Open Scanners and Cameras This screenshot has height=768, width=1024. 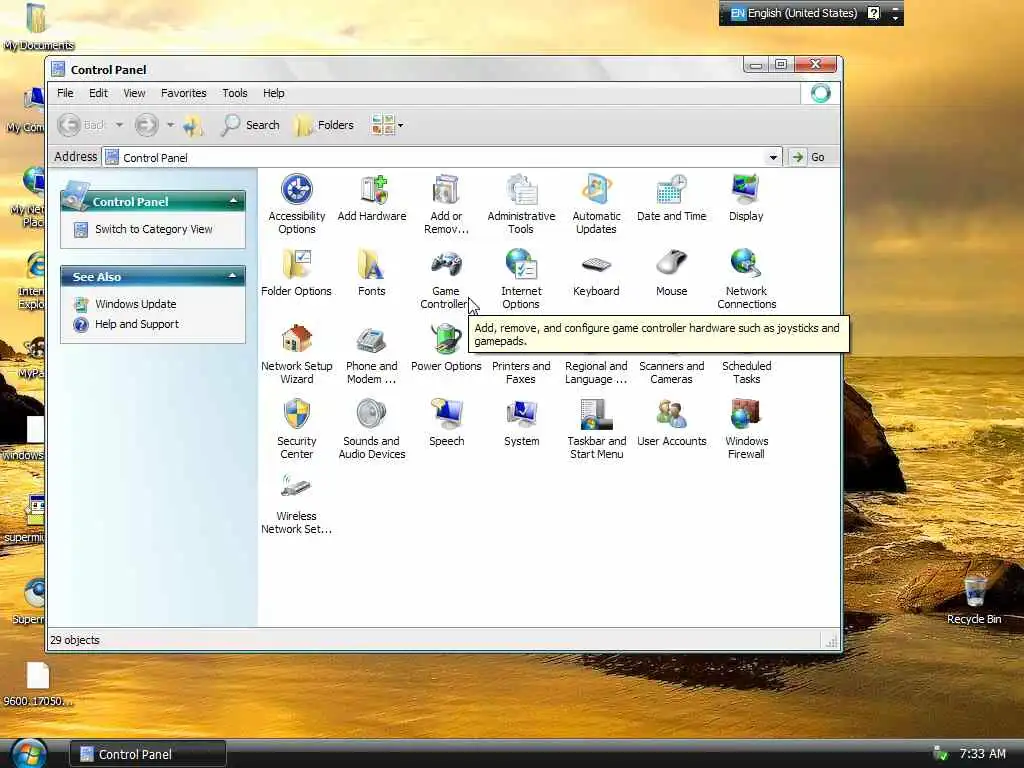click(x=671, y=372)
